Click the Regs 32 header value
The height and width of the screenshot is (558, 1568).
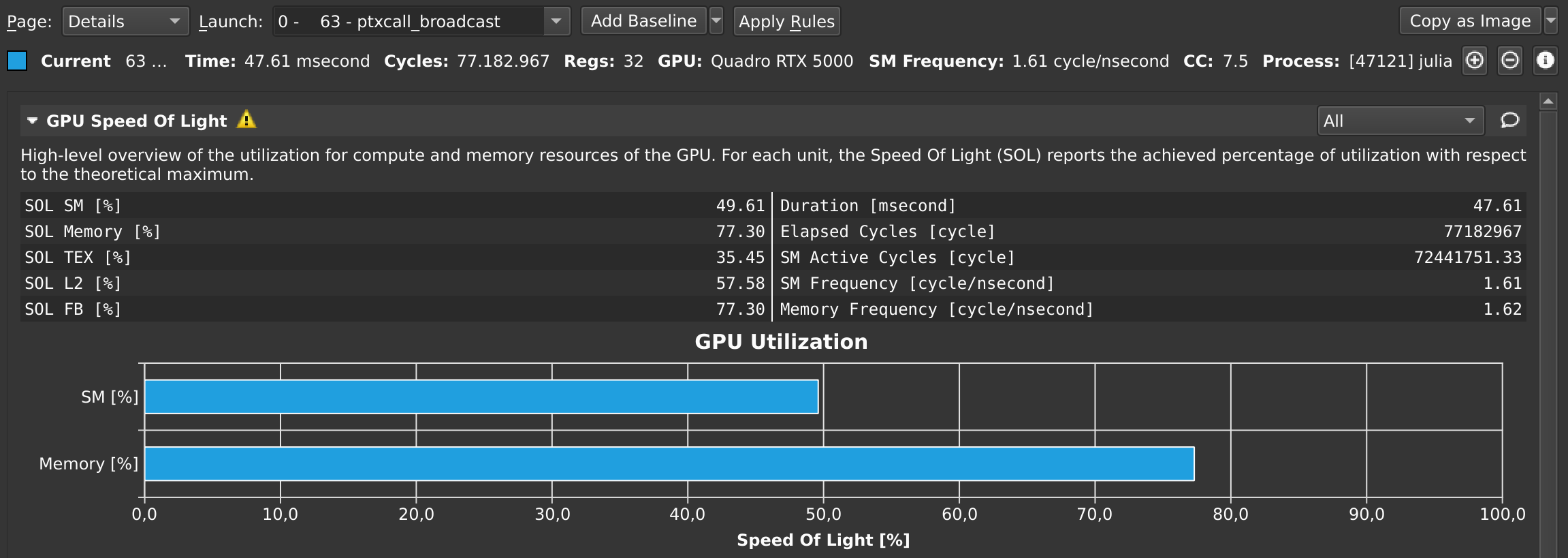tap(603, 61)
